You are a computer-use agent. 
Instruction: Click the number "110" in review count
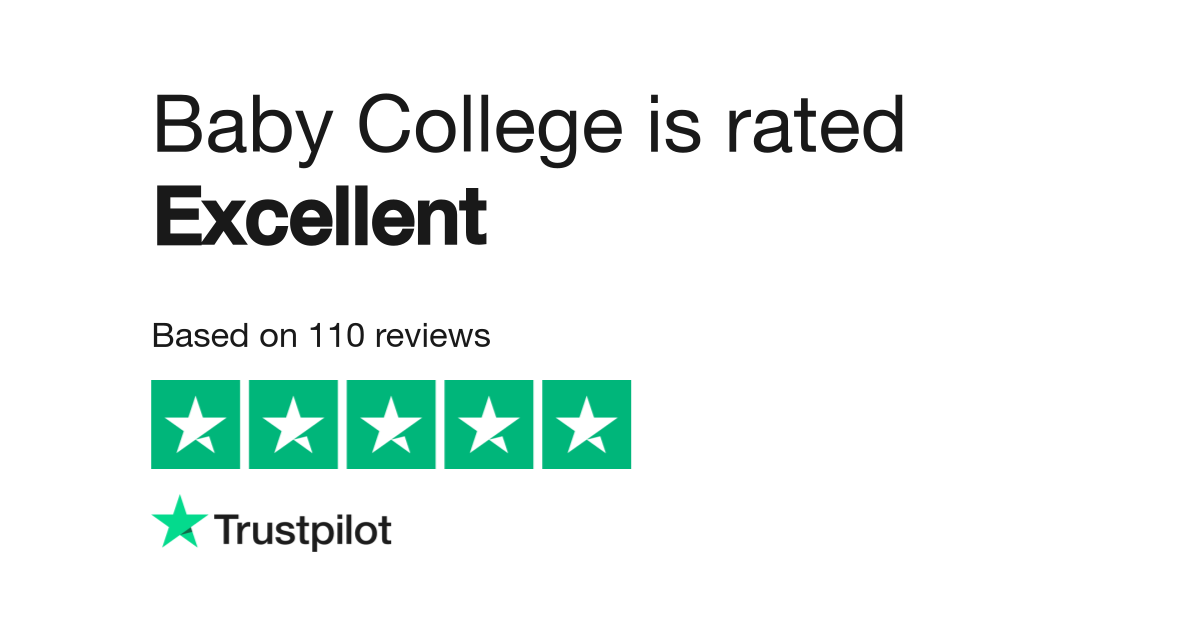click(329, 336)
